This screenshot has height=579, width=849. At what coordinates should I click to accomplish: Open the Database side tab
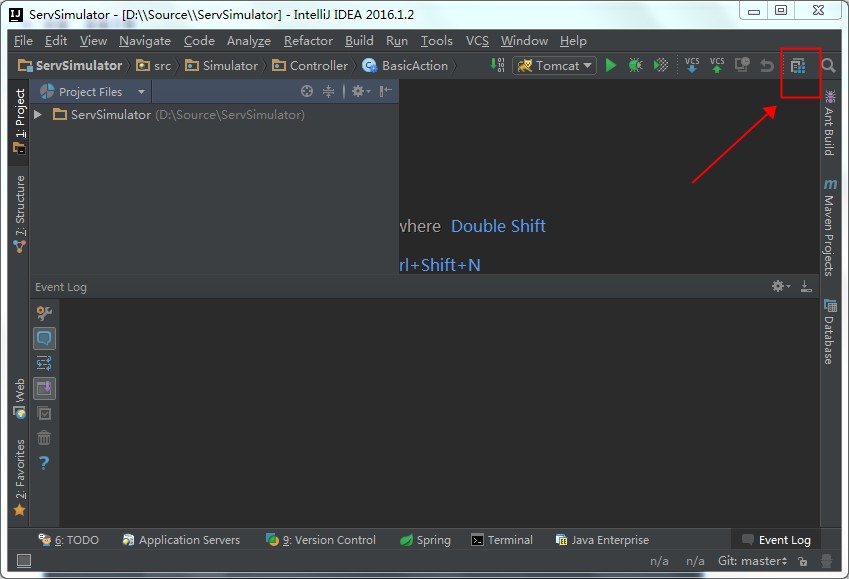coord(830,331)
